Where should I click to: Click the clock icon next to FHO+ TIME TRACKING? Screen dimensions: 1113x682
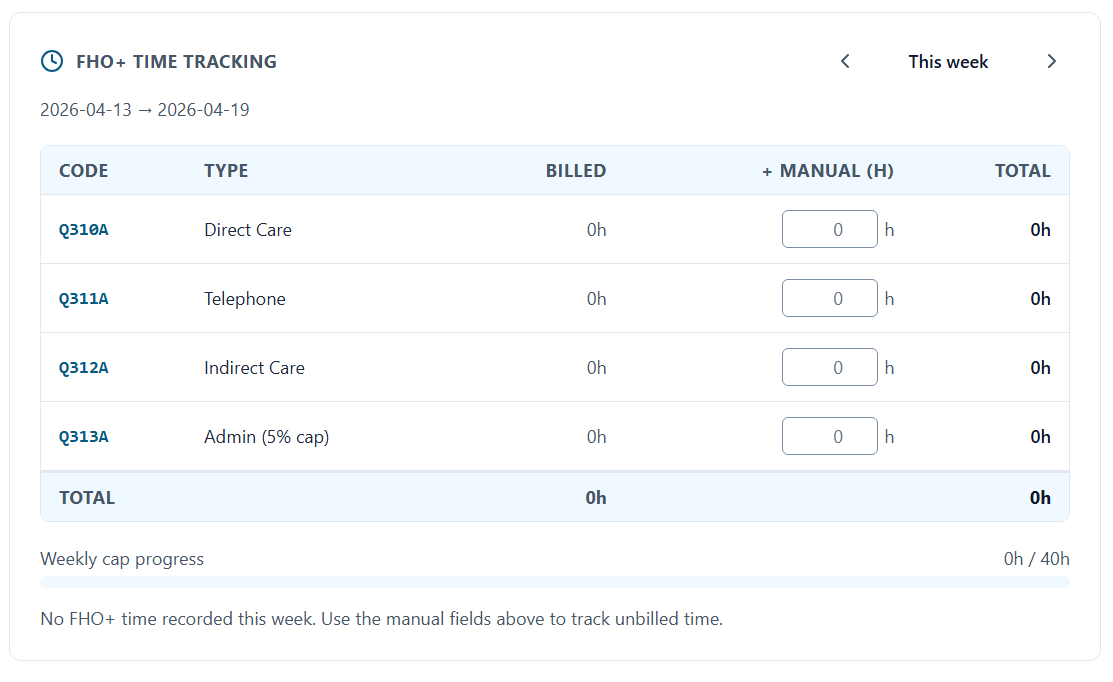[x=52, y=61]
